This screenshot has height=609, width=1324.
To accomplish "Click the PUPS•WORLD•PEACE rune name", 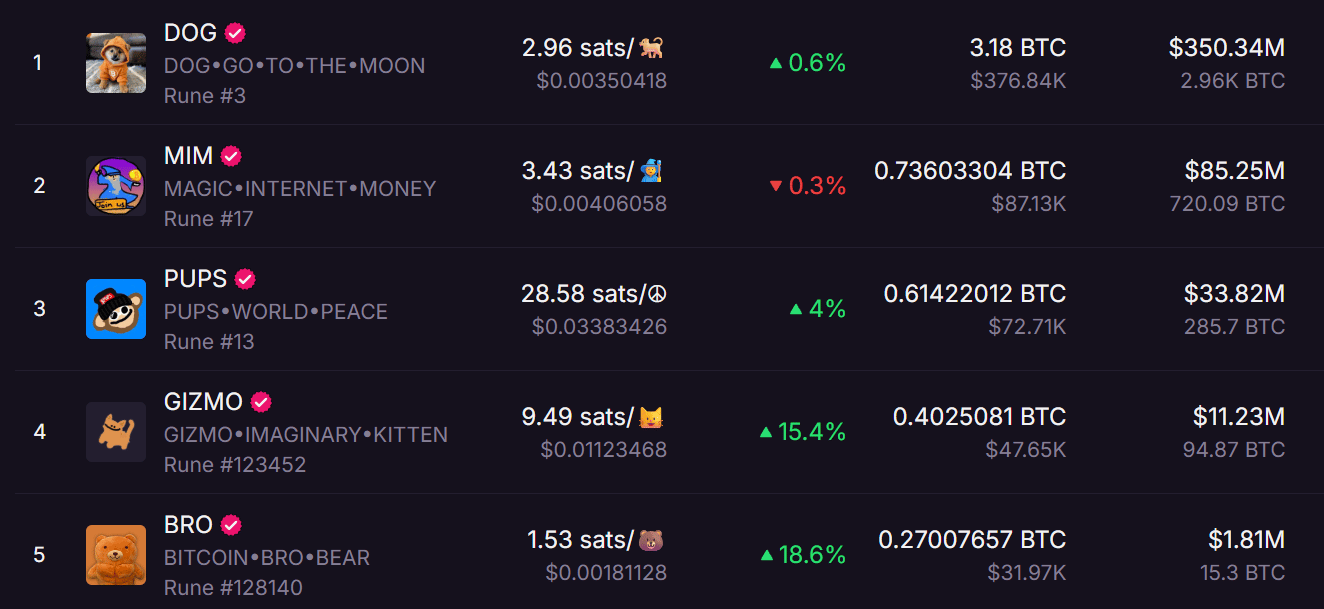I will [x=276, y=312].
